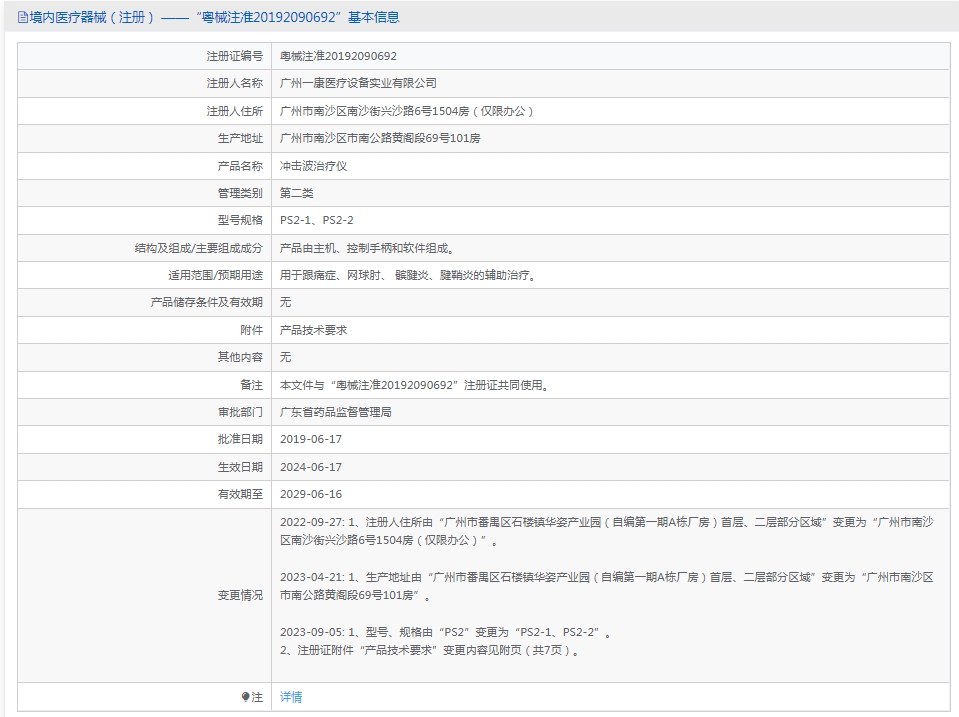The width and height of the screenshot is (959, 717).
Task: Click the 2023-04-21 change record entry
Action: [607, 586]
